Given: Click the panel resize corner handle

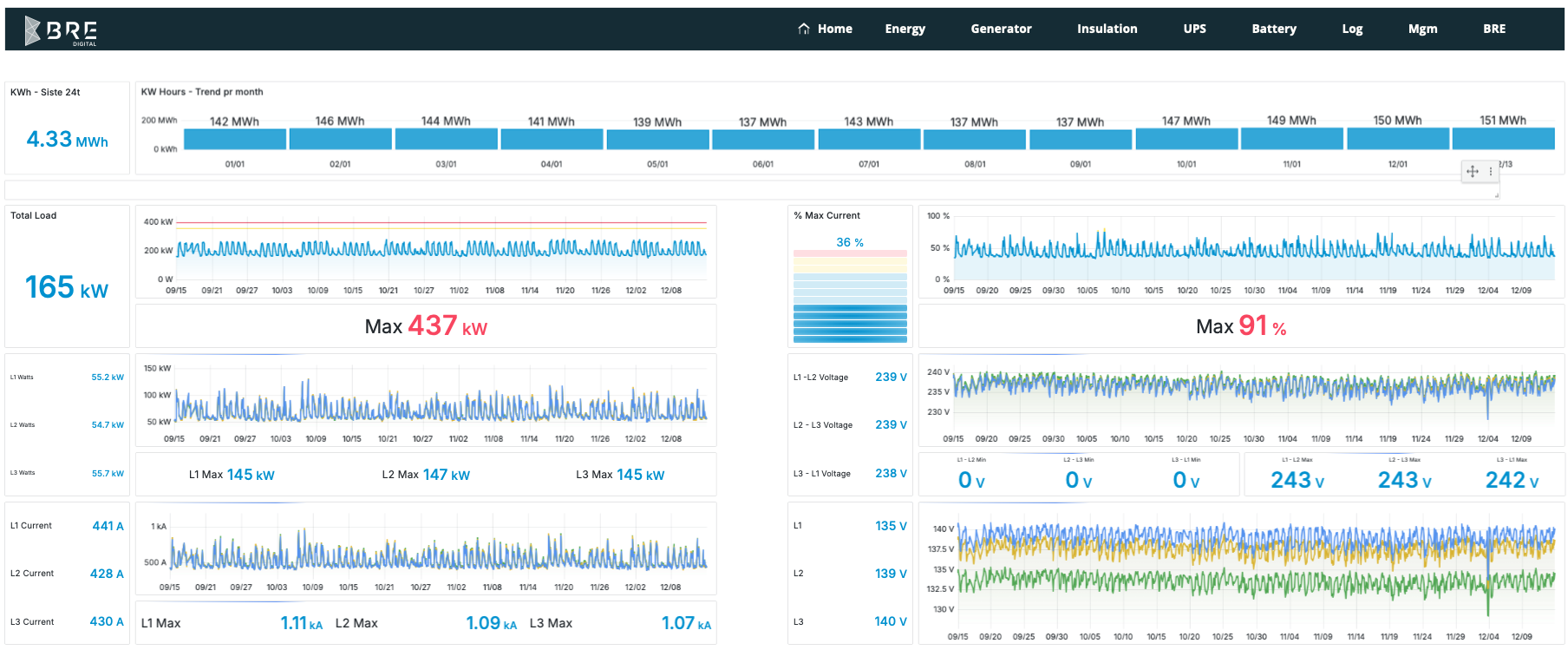Looking at the screenshot, I should tap(1496, 195).
